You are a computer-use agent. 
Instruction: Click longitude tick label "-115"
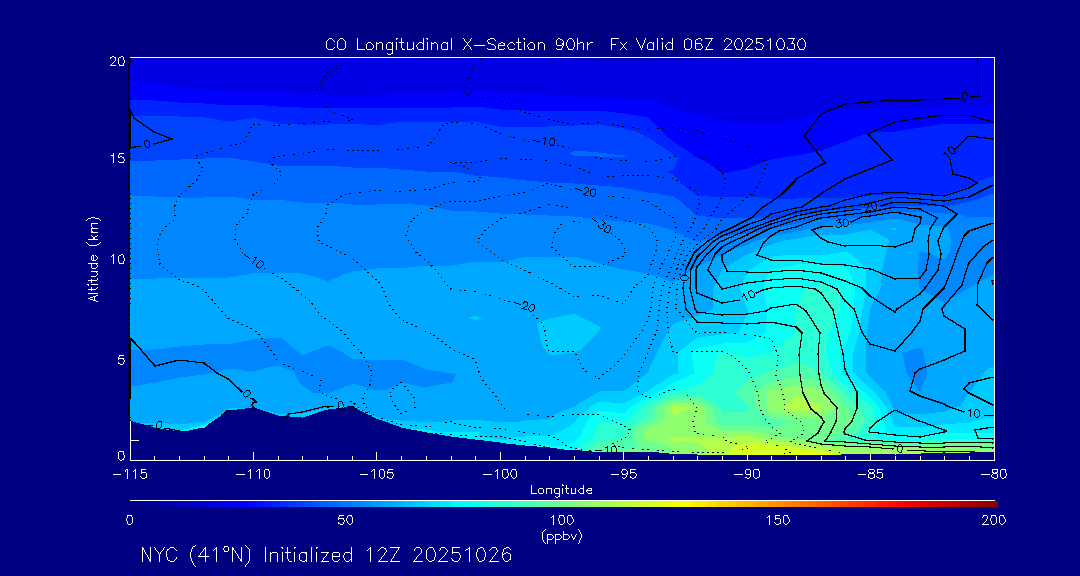[x=129, y=475]
